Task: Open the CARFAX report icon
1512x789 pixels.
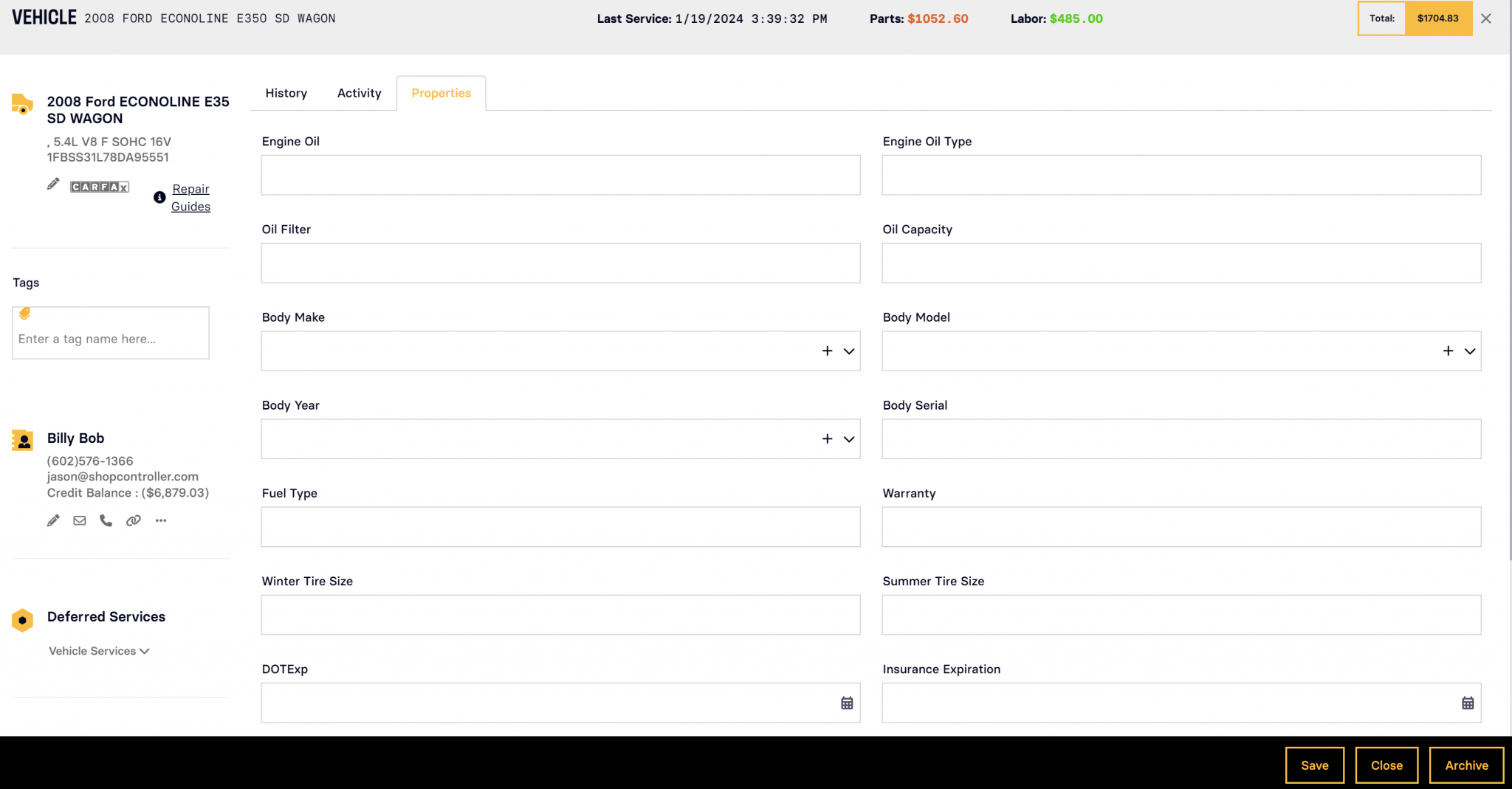Action: tap(99, 186)
